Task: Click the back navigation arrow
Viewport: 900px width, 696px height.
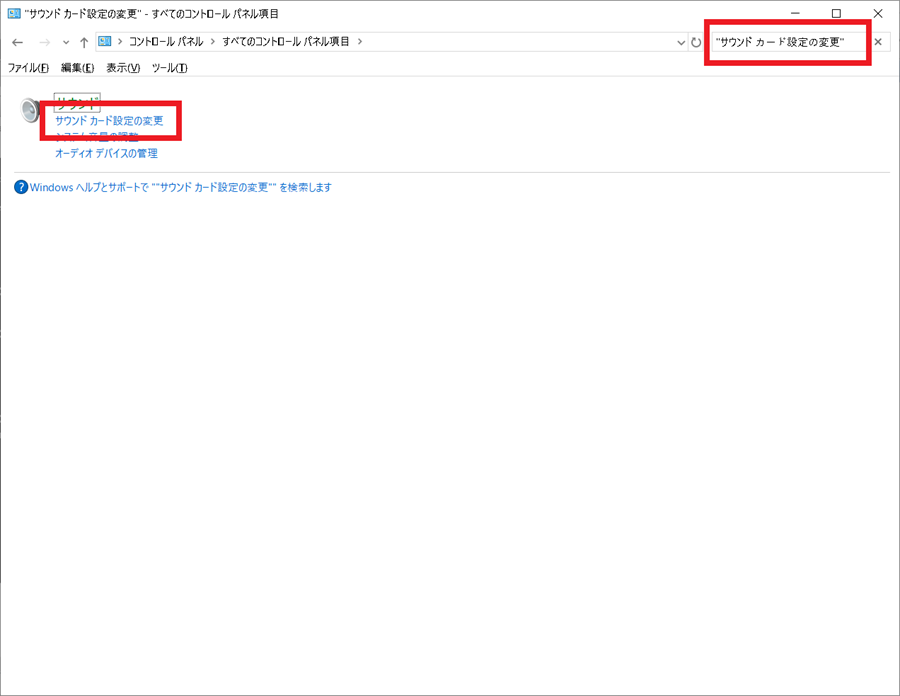Action: (x=17, y=41)
